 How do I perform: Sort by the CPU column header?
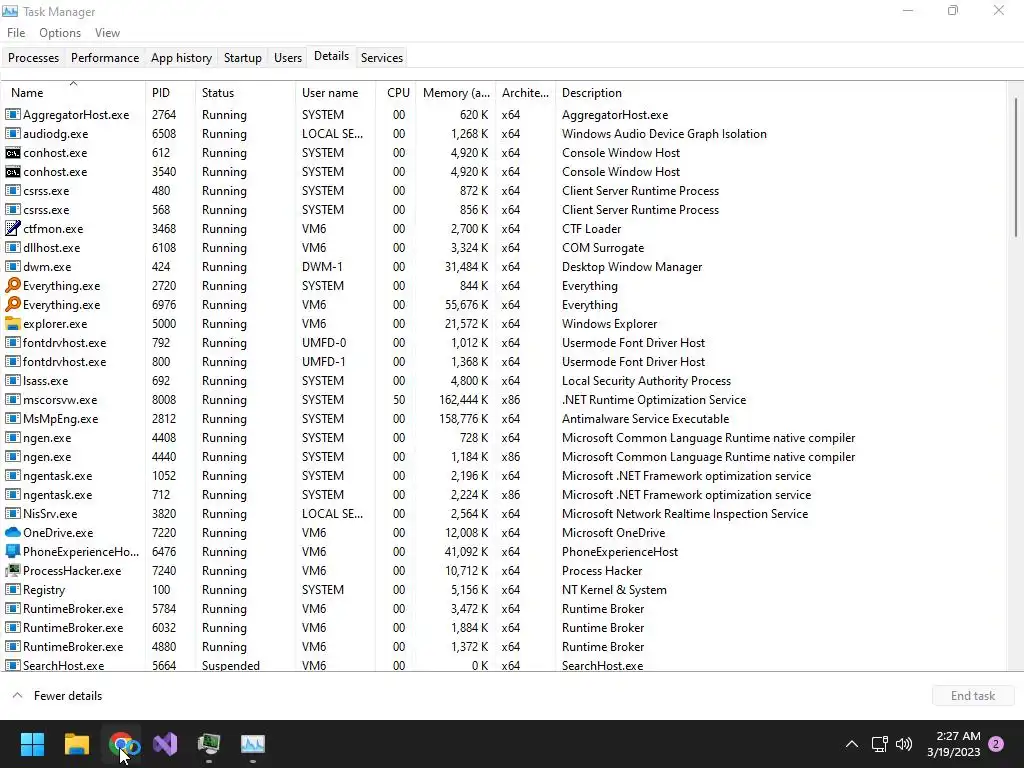[x=396, y=93]
